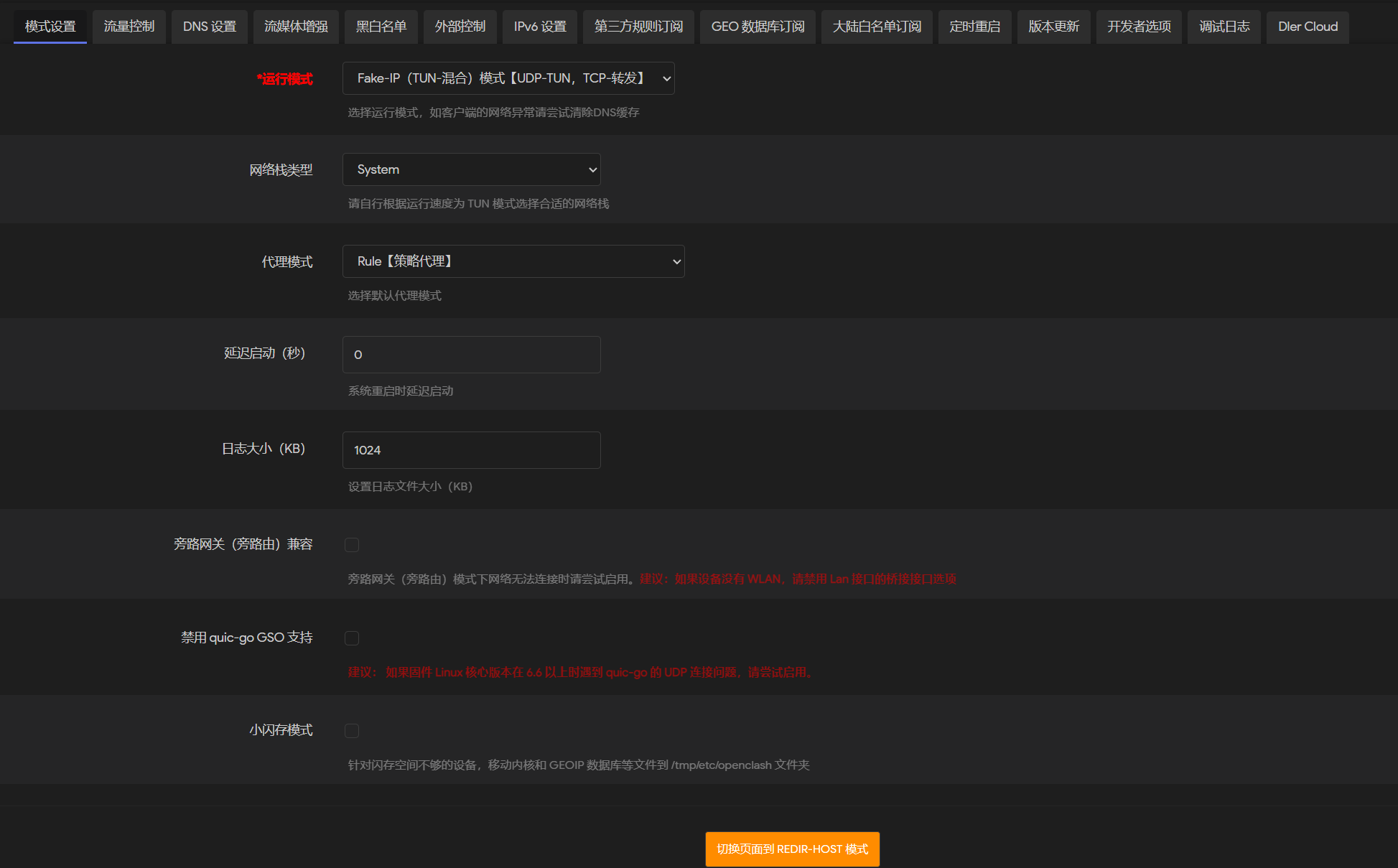Click the 系统重启时延迟启动 hint text
Screen dimensions: 1398x868
[401, 391]
